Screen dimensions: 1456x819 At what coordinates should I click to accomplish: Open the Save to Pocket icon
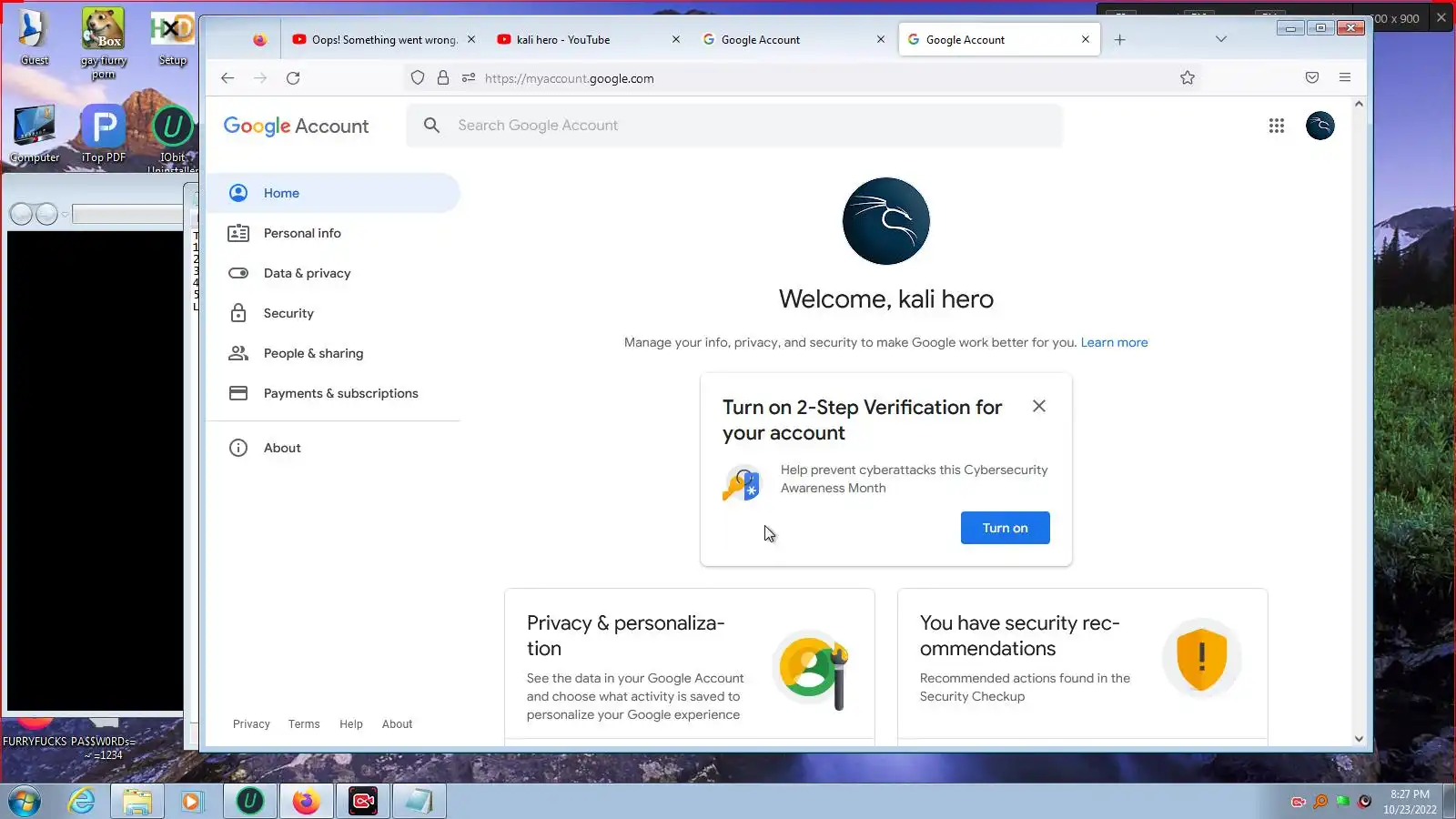point(1312,78)
